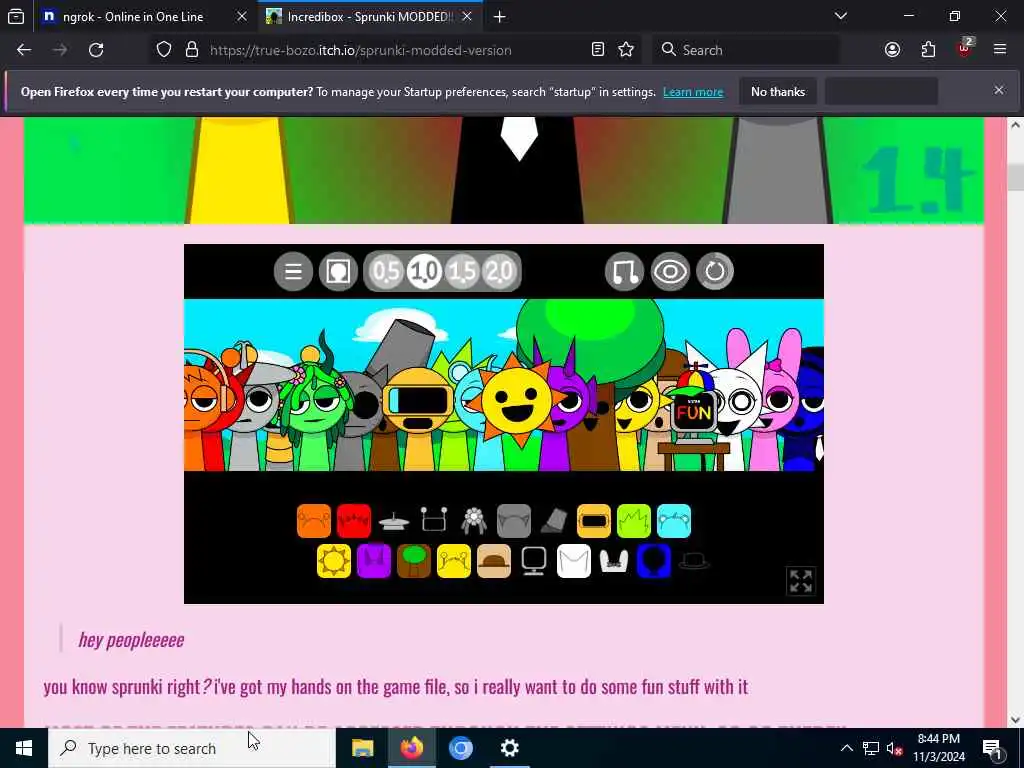The width and height of the screenshot is (1024, 768).
Task: Pick the gray tilted bucket icon
Action: 554,521
